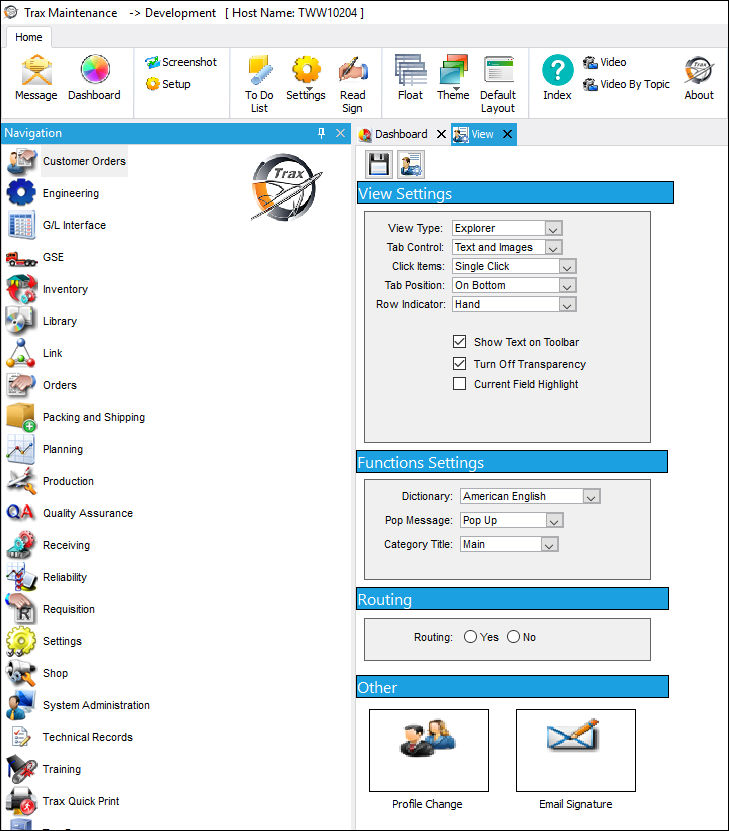Expand the Dictionary dropdown
729x831 pixels.
click(x=591, y=497)
